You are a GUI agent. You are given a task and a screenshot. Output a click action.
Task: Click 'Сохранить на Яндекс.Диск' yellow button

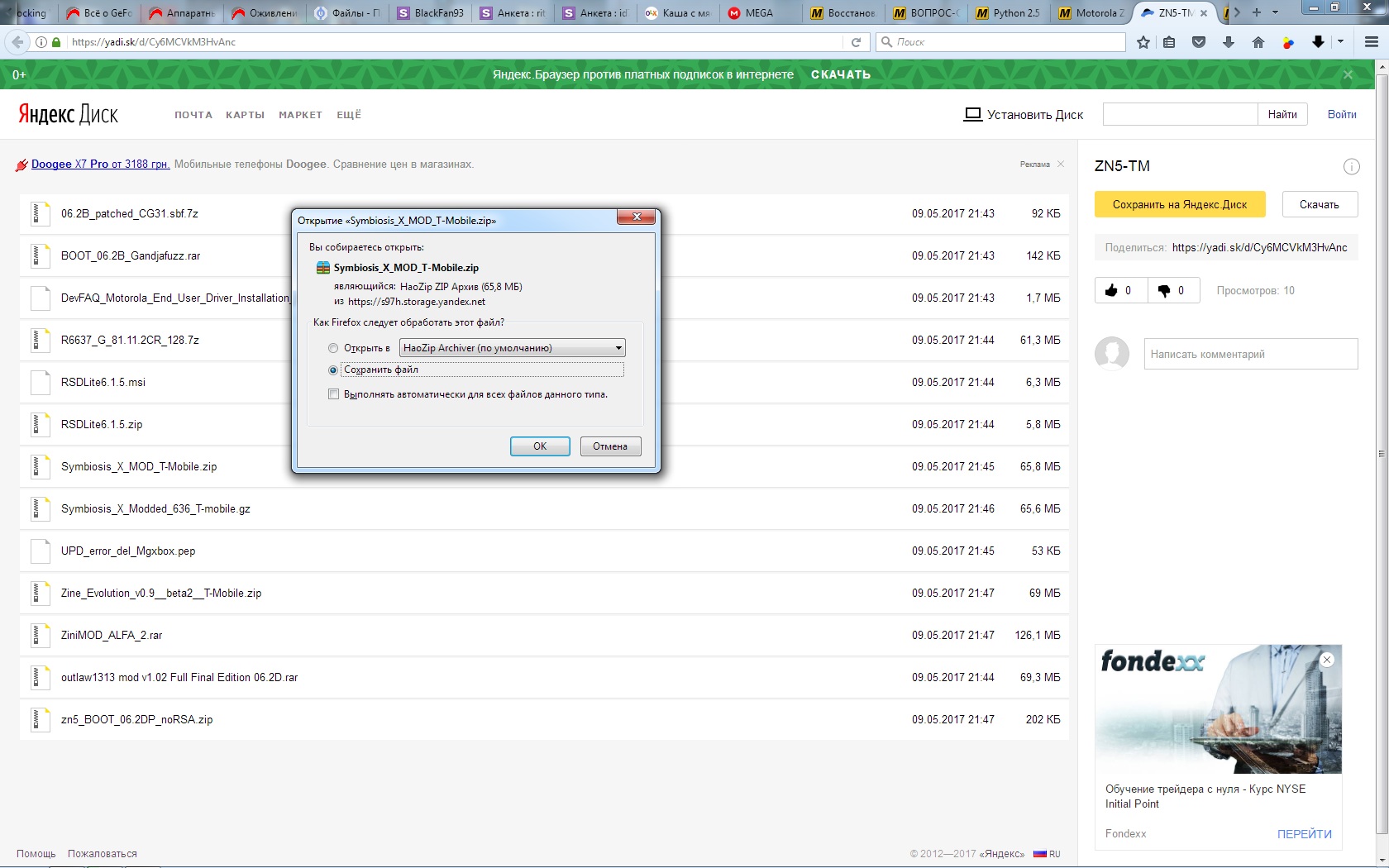(1180, 204)
